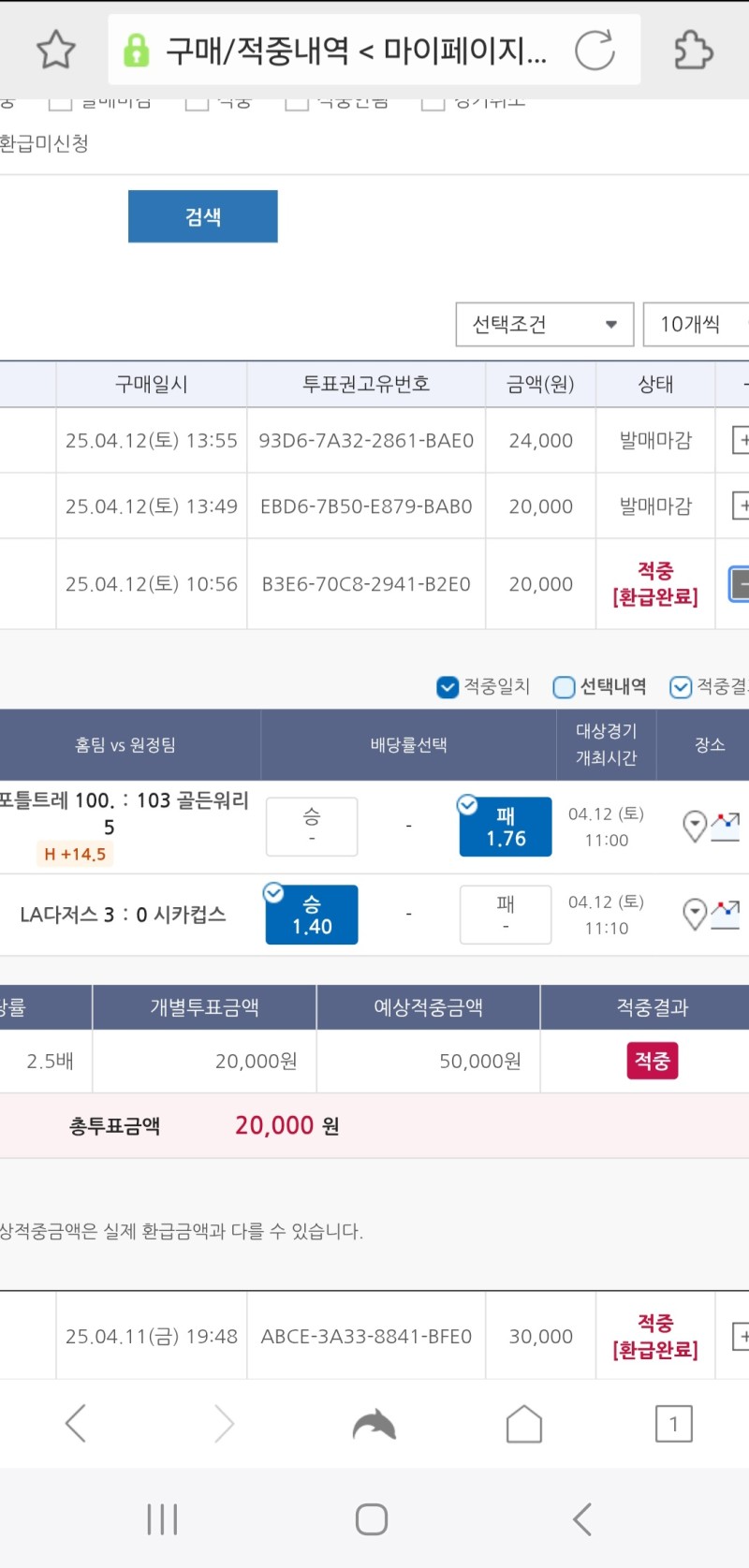The height and width of the screenshot is (1568, 749).
Task: Toggle the 적중결과 checkbox
Action: point(681,687)
